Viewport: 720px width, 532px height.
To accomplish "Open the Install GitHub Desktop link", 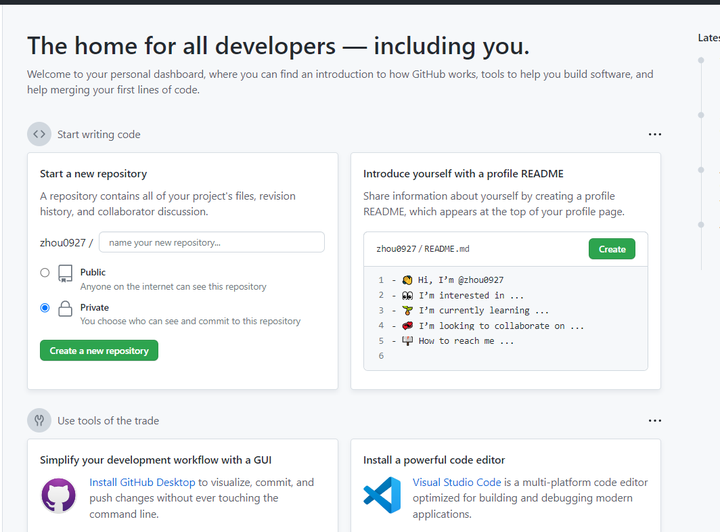I will click(142, 482).
